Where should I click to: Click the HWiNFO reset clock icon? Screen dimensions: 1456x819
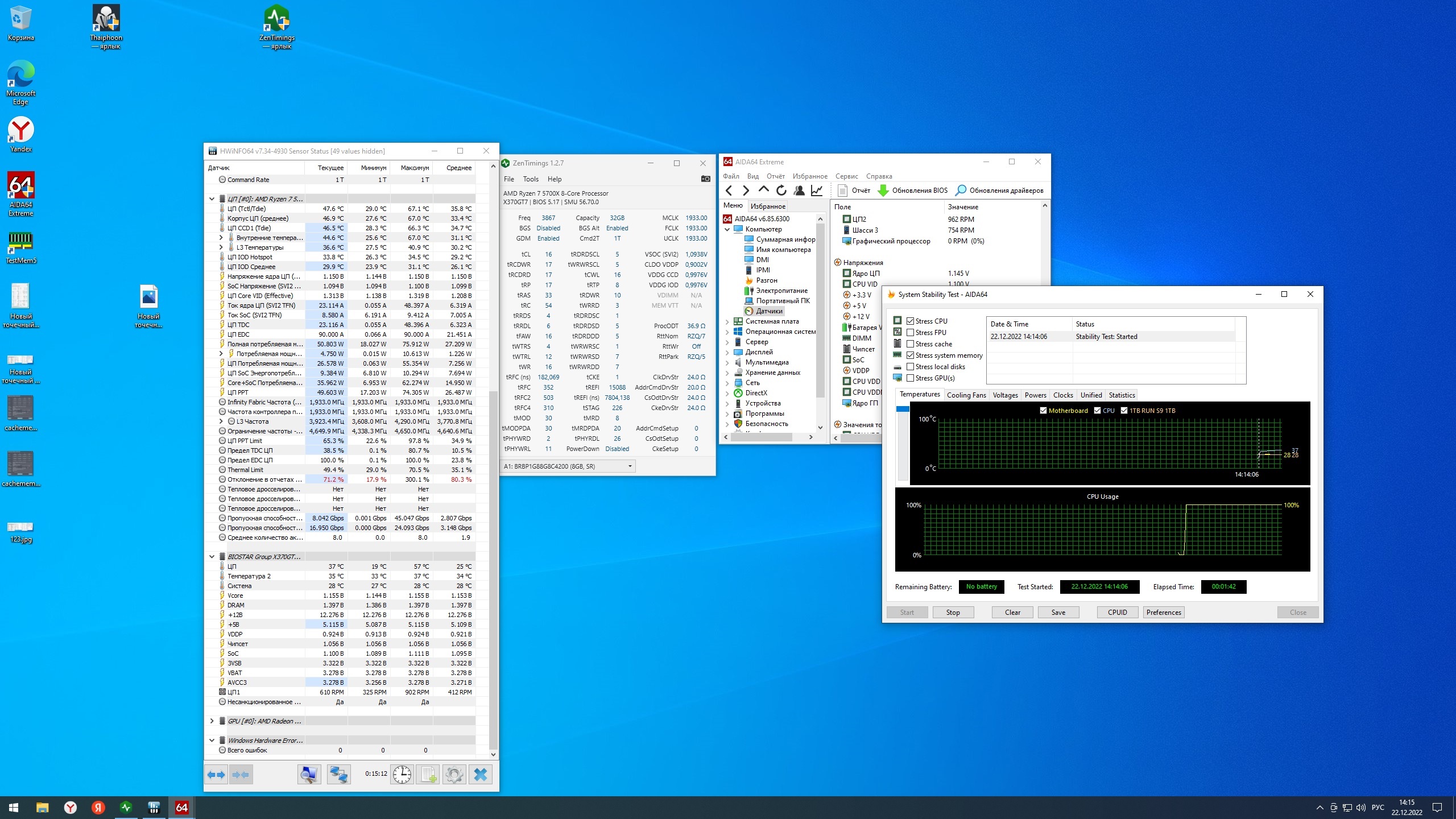(402, 774)
